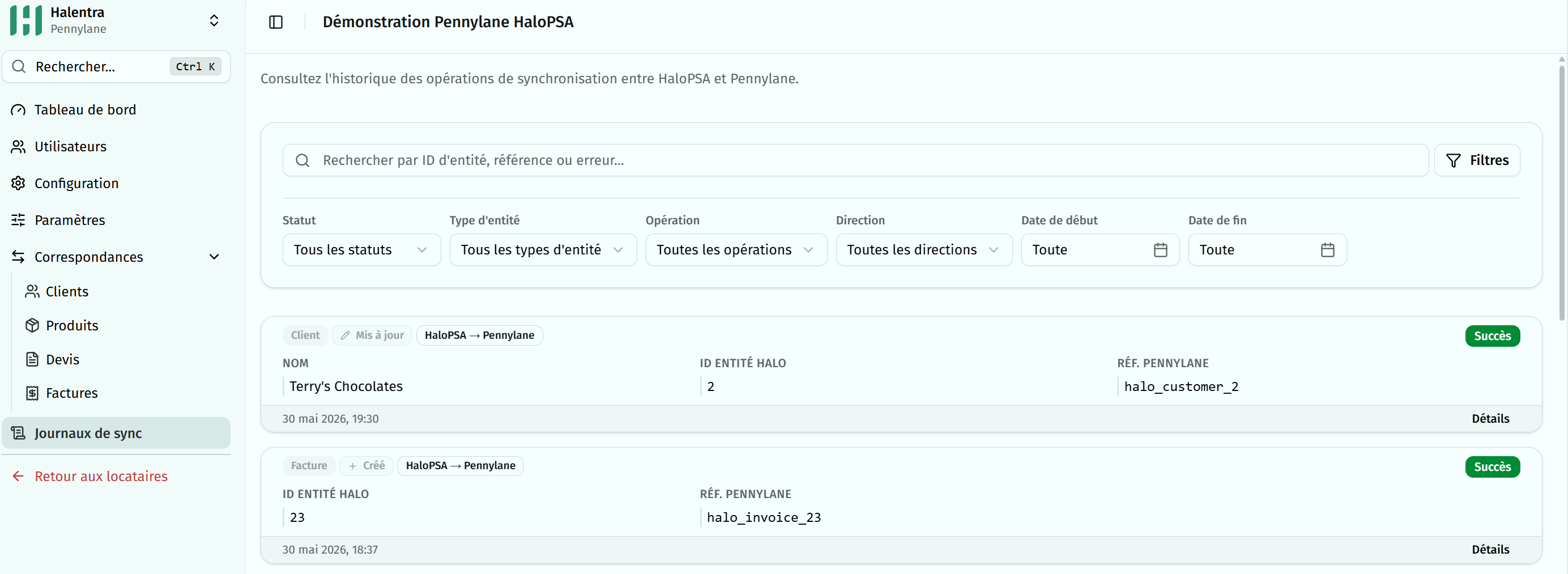Toggle the sidebar panel icon
The height and width of the screenshot is (574, 1568).
(276, 22)
